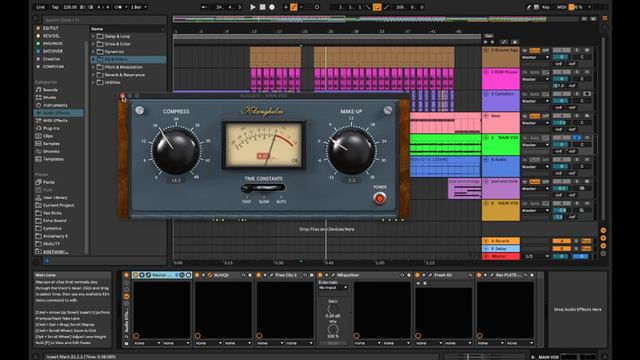Toggle the MJUCjr device power button

tap(197, 275)
